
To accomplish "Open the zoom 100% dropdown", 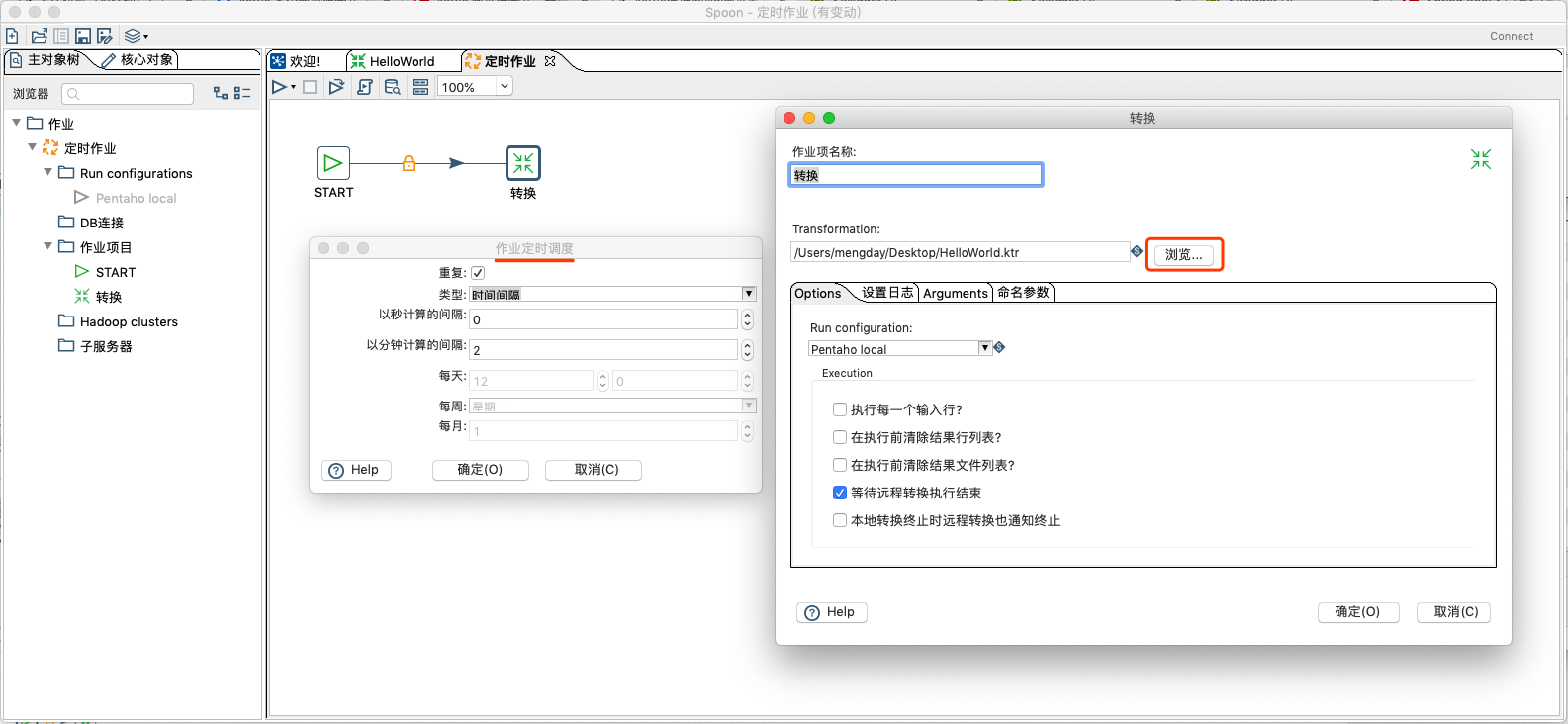I will click(505, 87).
